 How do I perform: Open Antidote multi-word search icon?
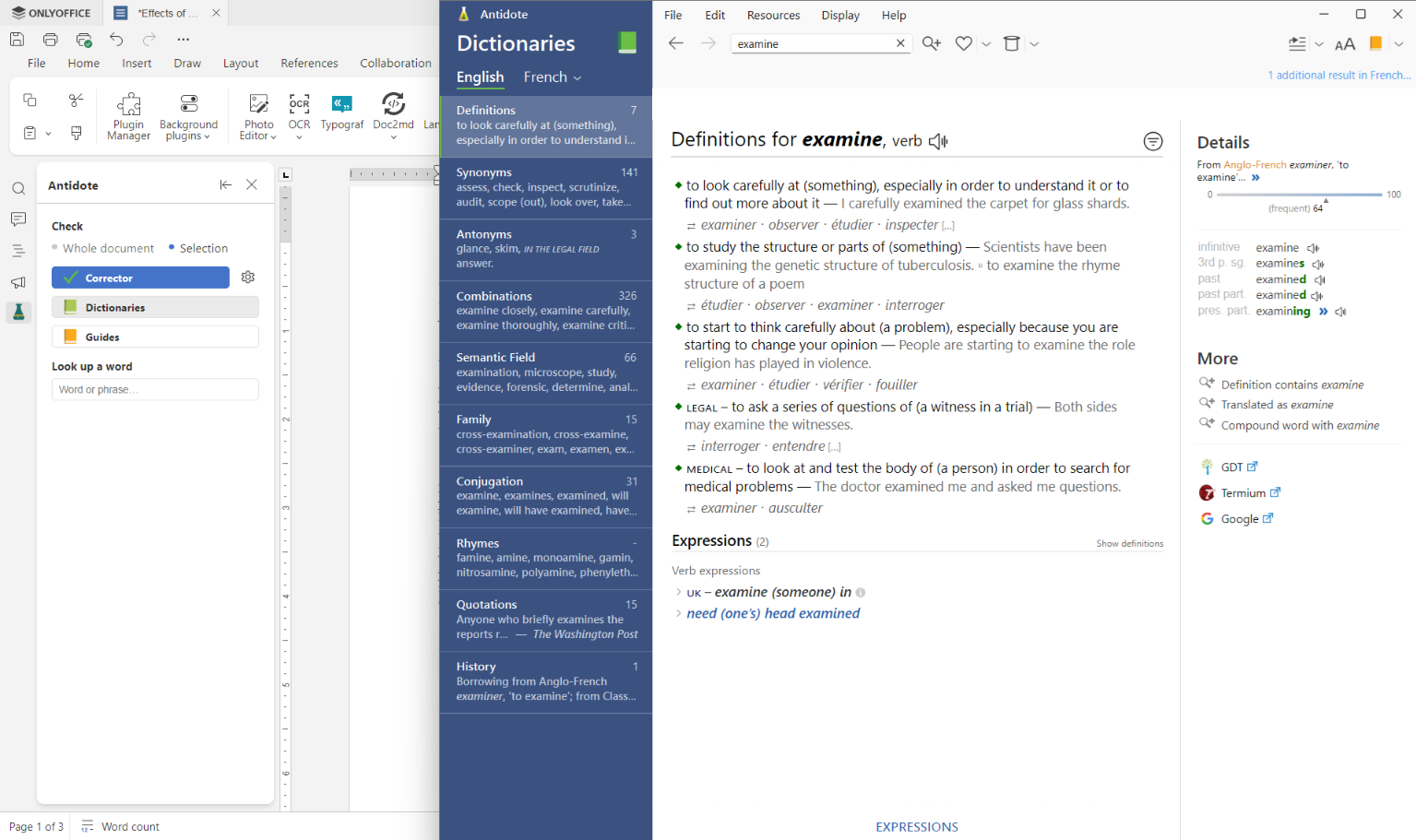tap(932, 43)
